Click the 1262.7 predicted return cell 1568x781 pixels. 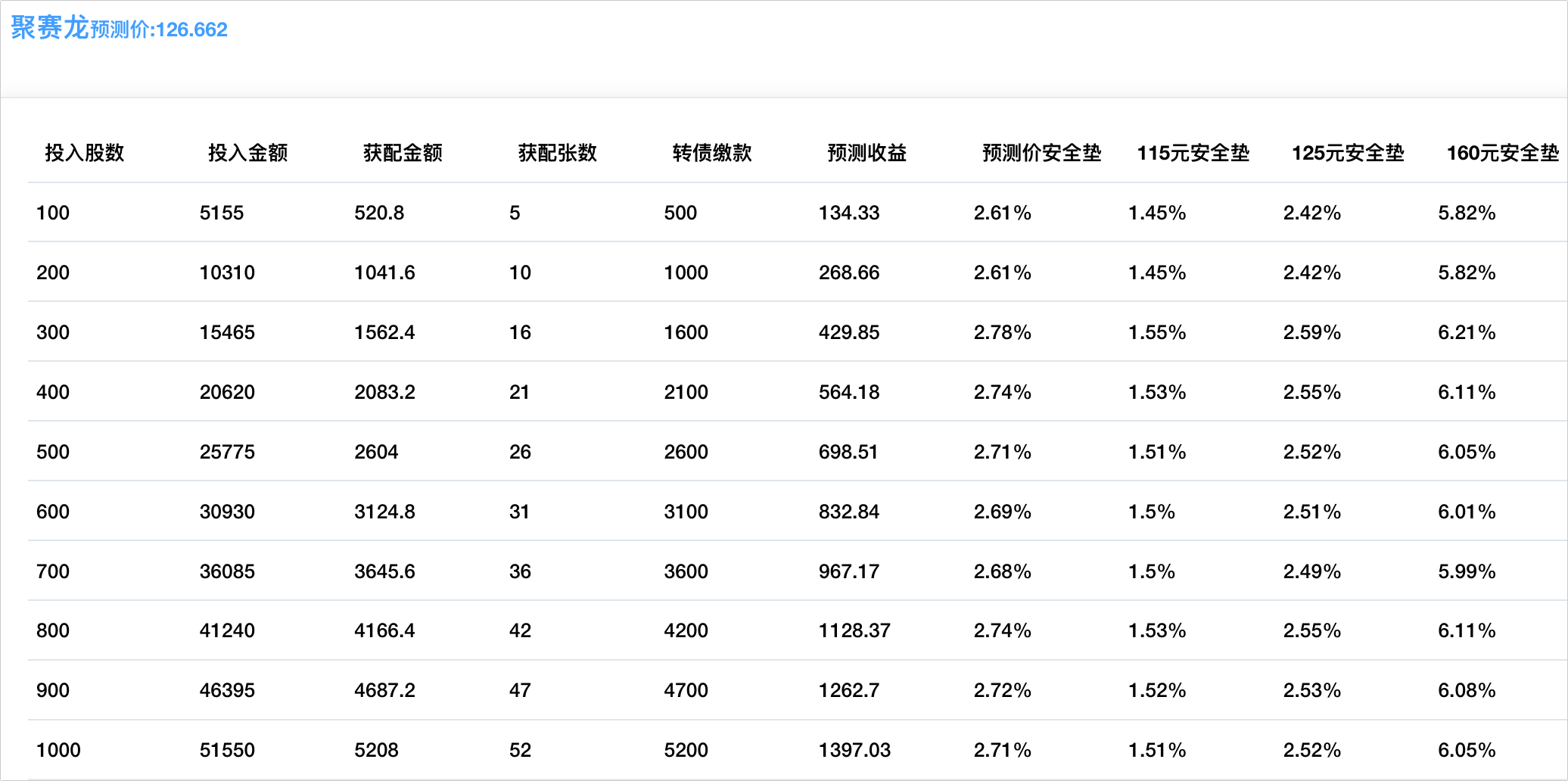[x=849, y=690]
